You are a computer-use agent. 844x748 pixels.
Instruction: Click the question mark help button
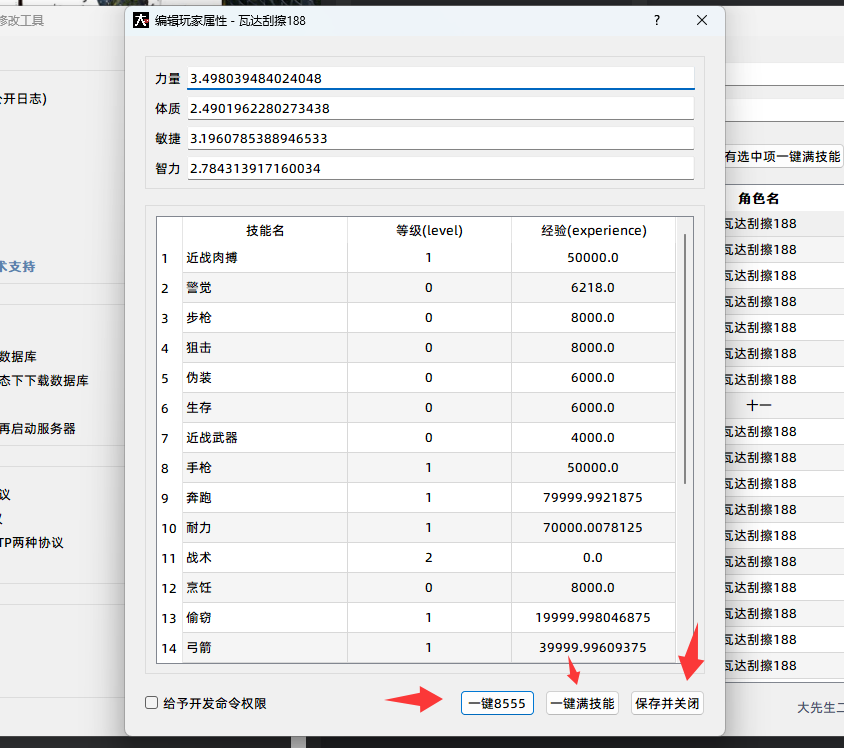click(657, 20)
